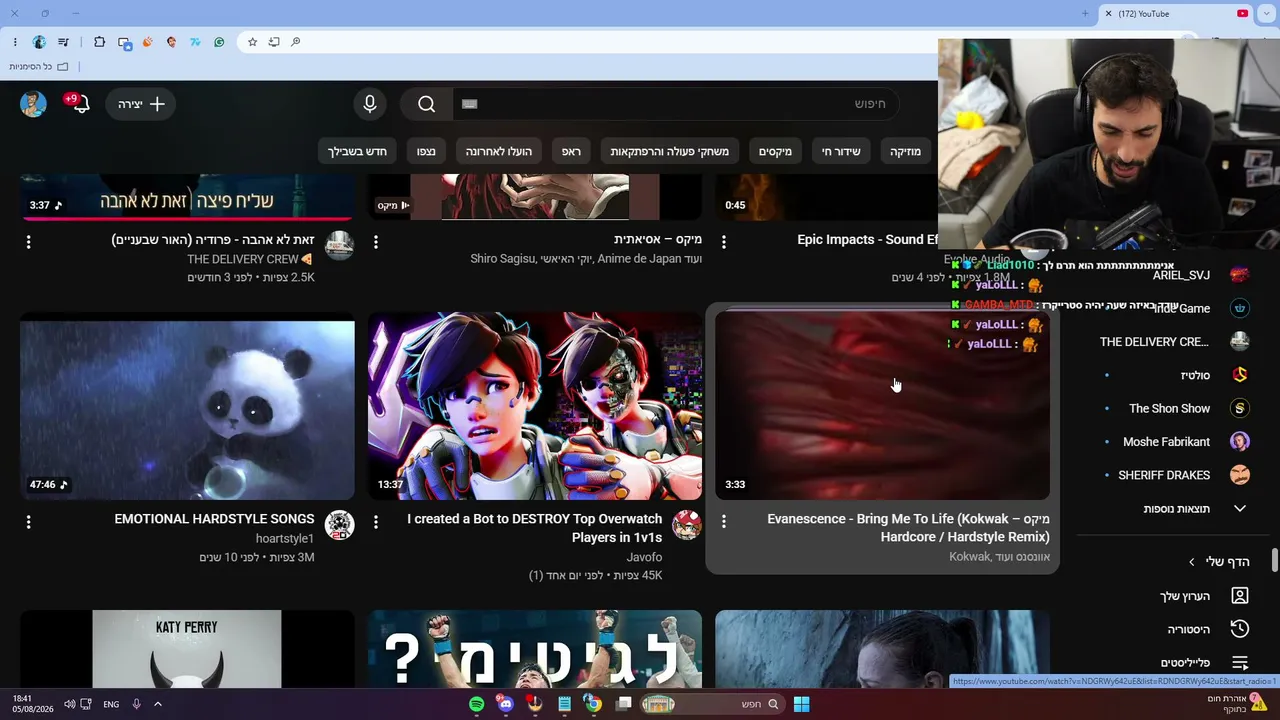Screen dimensions: 1280x720
Task: Play the Evanescence Bring Me To Life thumbnail
Action: tap(883, 406)
